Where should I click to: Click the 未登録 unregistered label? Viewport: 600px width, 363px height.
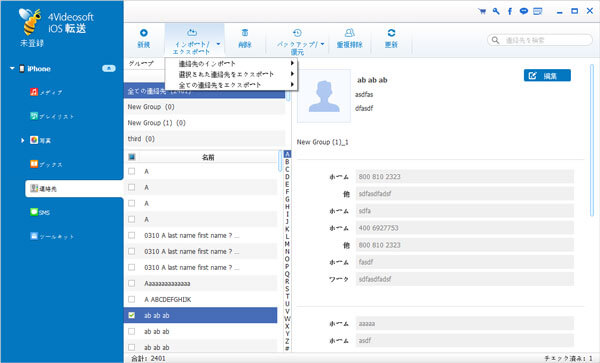pyautogui.click(x=32, y=43)
